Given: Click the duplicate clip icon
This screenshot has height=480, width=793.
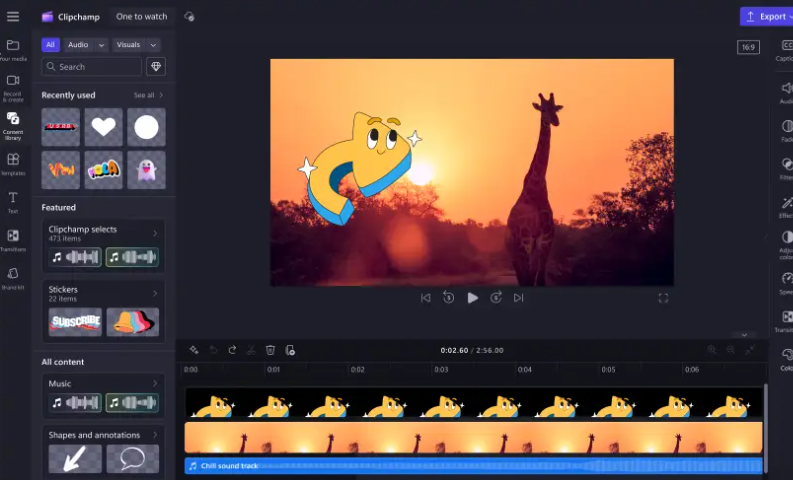Looking at the screenshot, I should 290,350.
